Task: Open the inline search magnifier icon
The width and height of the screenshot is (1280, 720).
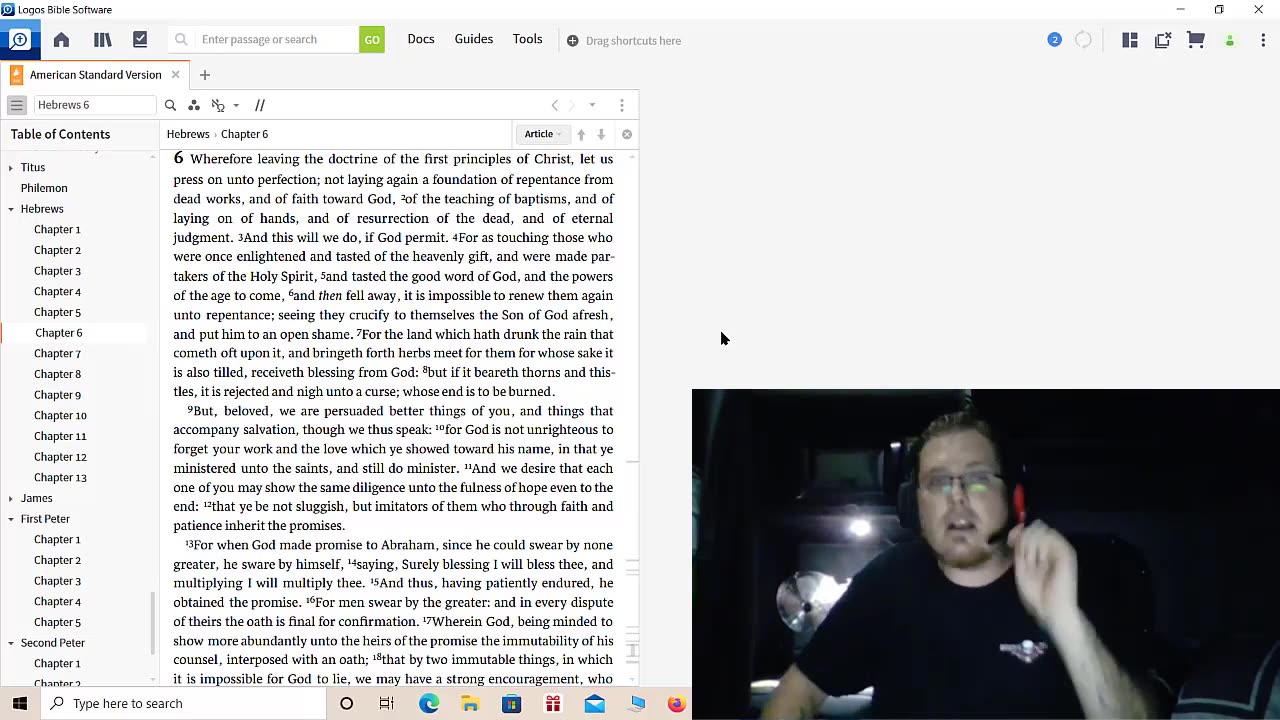Action: click(x=170, y=105)
